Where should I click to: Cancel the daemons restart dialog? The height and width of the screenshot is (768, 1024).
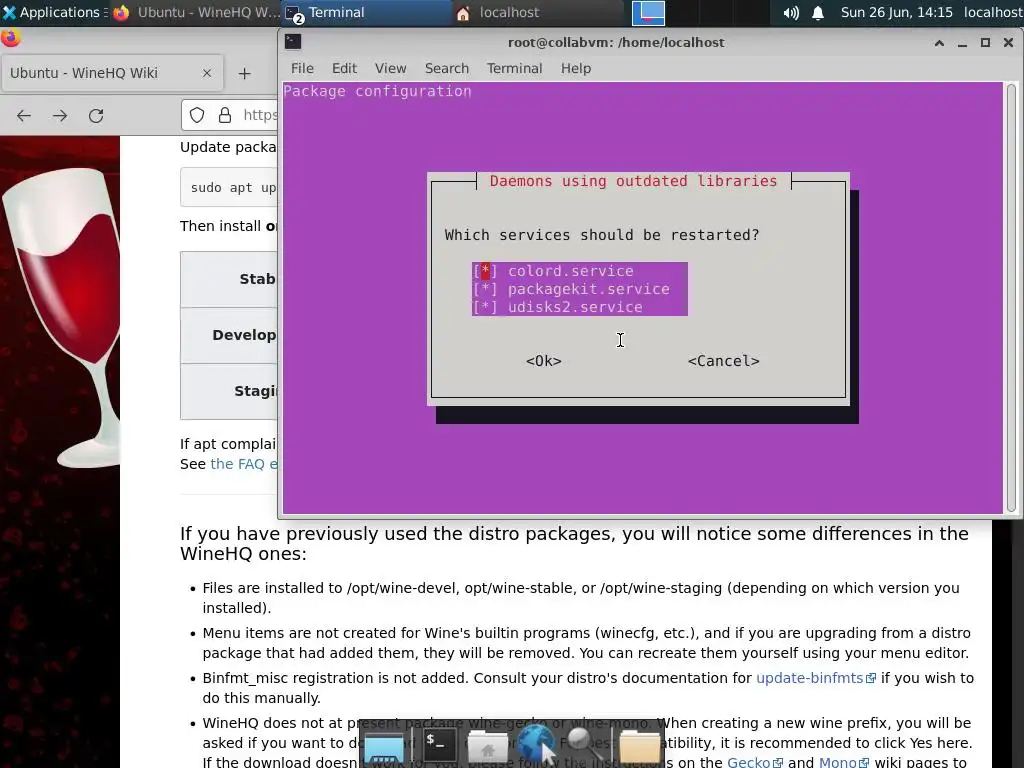pyautogui.click(x=724, y=361)
